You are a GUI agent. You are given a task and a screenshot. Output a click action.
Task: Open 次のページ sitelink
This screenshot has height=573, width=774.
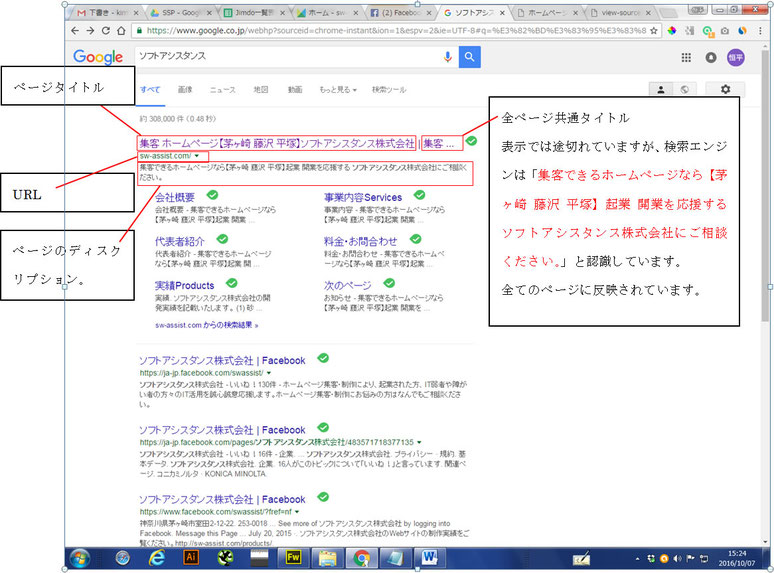click(x=348, y=285)
